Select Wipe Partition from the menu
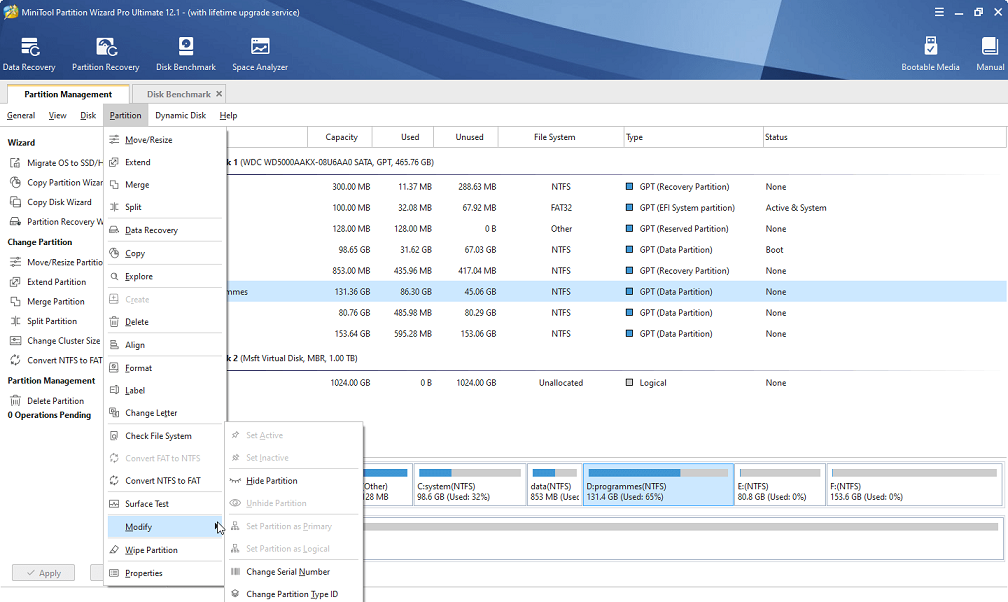1008x602 pixels. click(x=165, y=550)
